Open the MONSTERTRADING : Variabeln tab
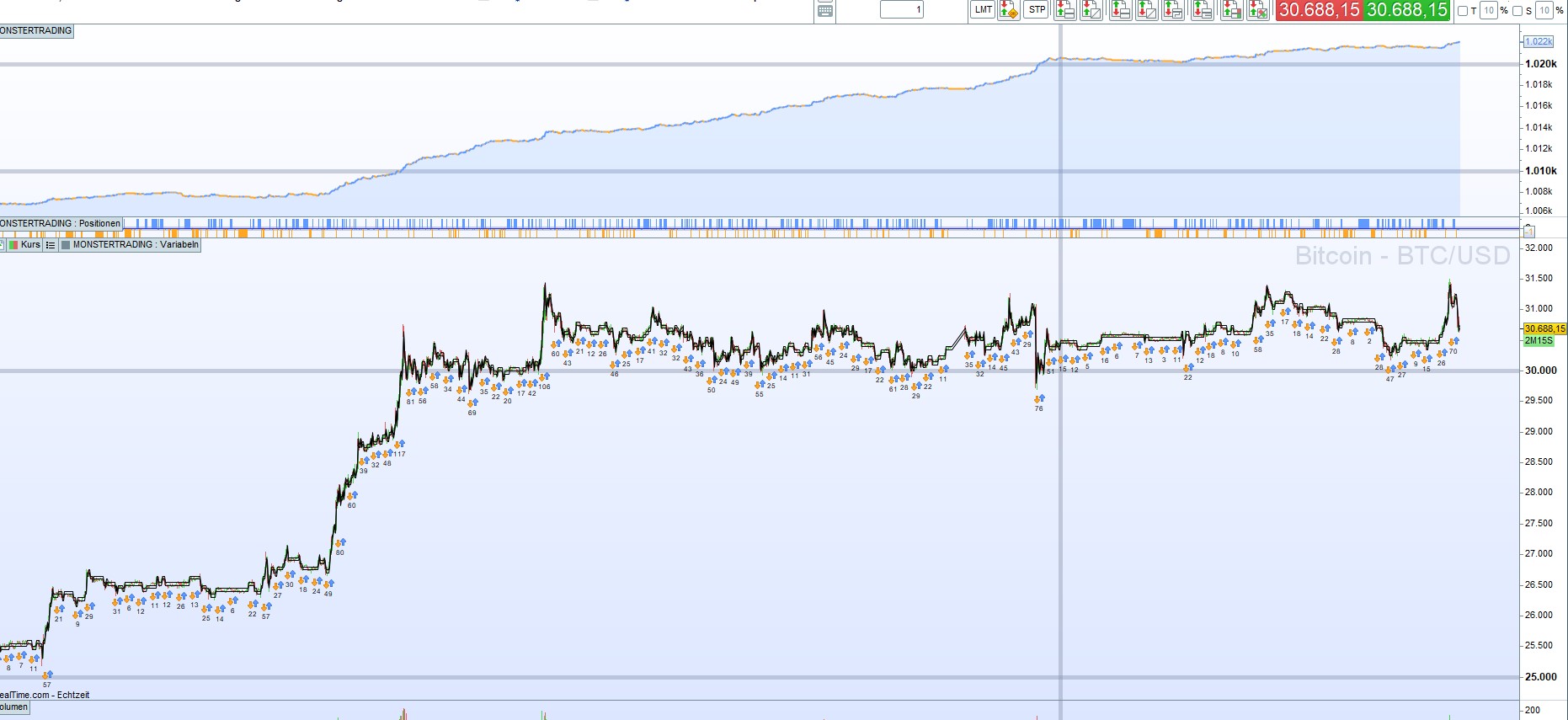The height and width of the screenshot is (720, 1568). click(x=130, y=245)
